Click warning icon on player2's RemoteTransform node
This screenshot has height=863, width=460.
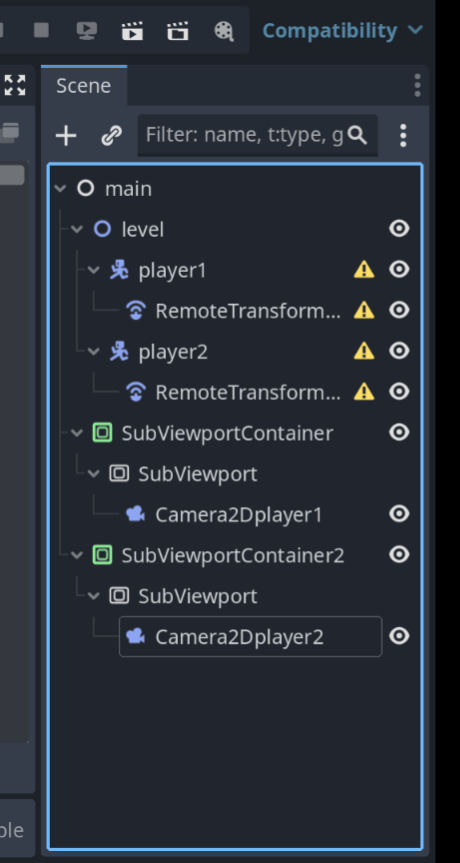[364, 392]
